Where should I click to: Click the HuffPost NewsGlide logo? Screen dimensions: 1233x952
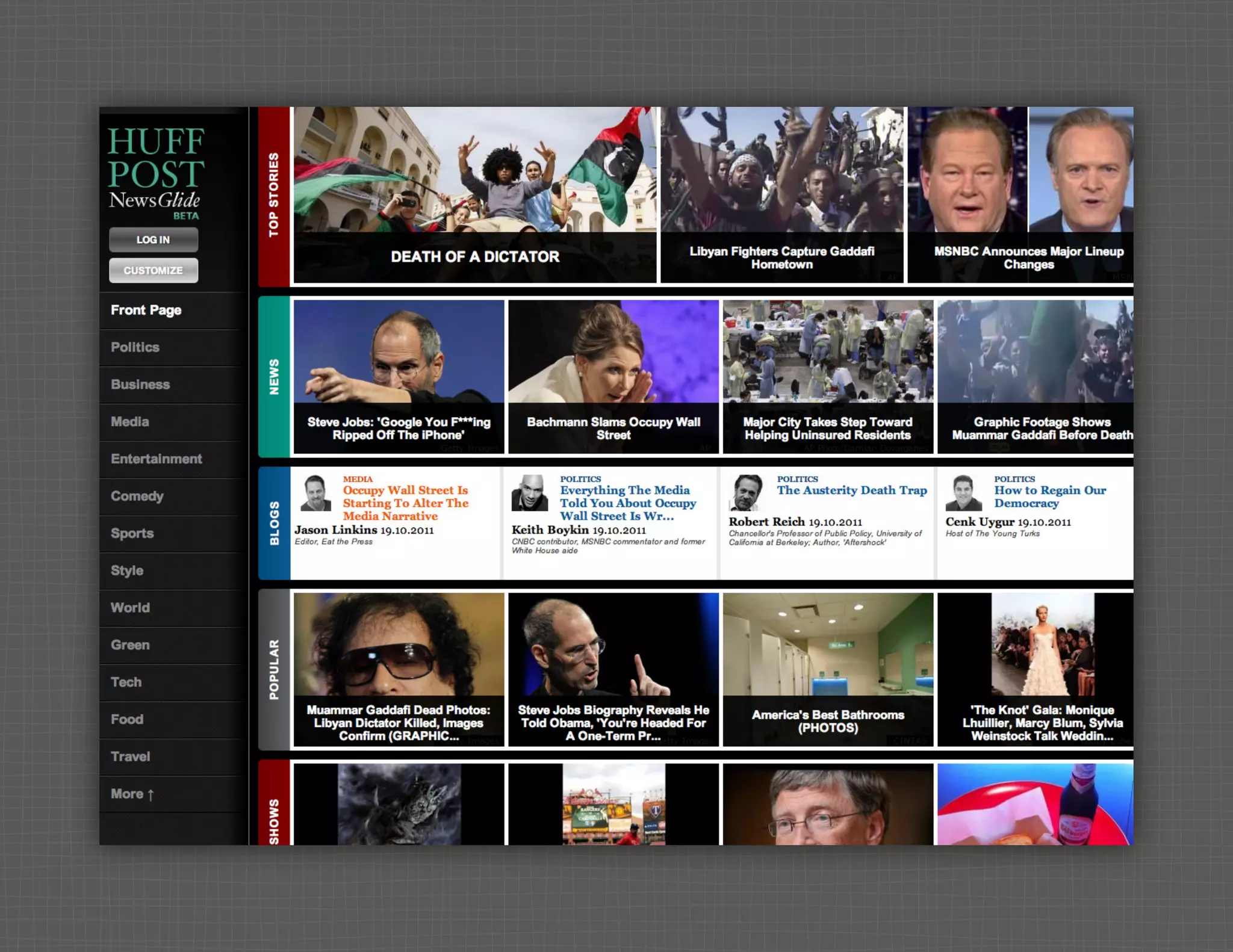click(155, 172)
